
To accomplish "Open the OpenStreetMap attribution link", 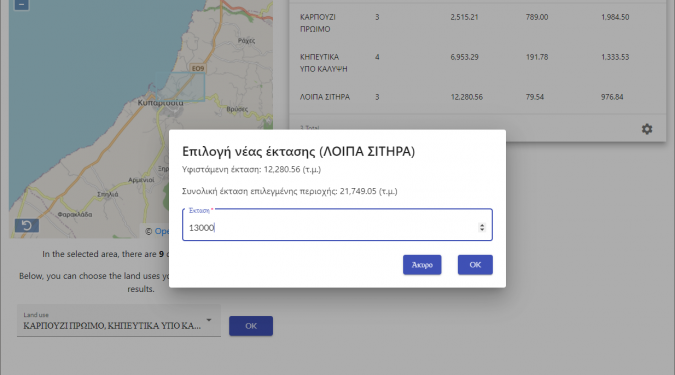I will (x=162, y=231).
